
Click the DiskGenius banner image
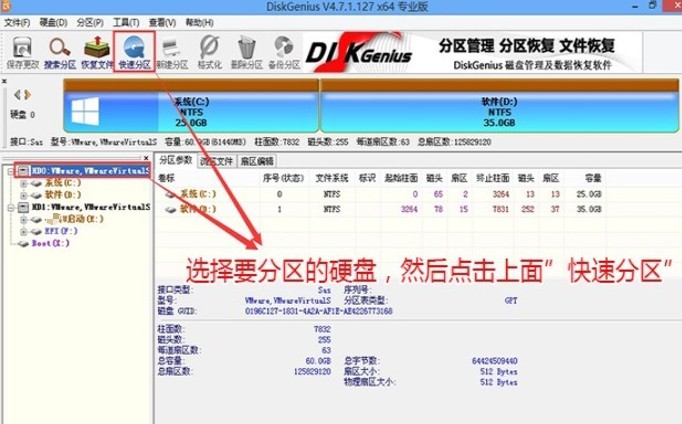[x=472, y=52]
